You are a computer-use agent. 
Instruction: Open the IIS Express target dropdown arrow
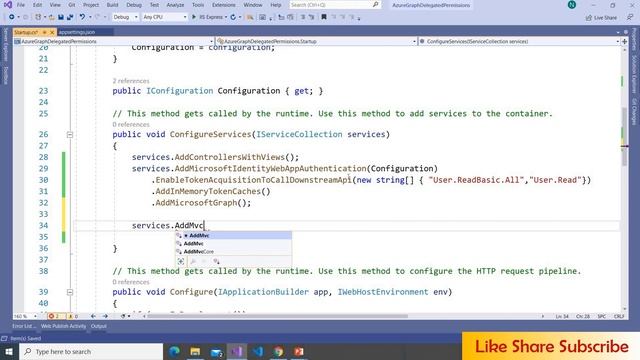click(x=226, y=17)
